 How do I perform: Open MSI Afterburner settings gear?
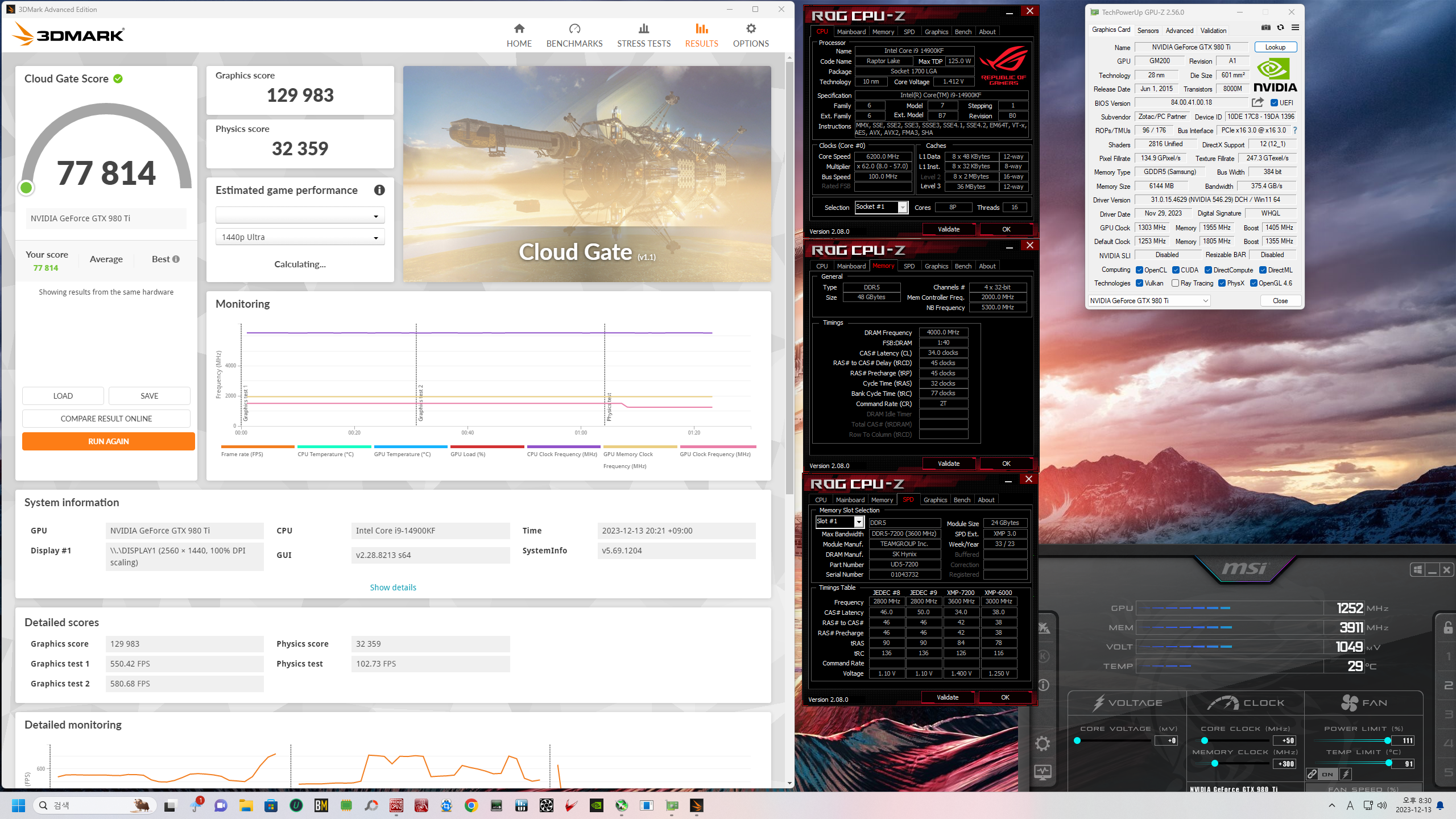(1043, 743)
